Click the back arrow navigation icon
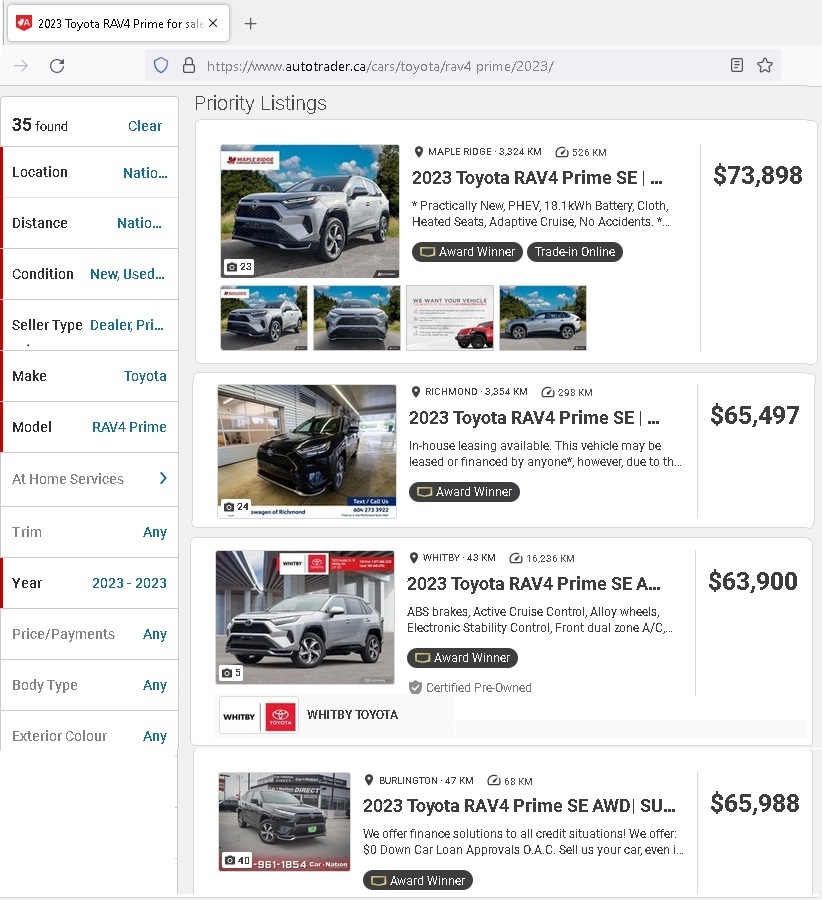The width and height of the screenshot is (822, 900). 21,65
